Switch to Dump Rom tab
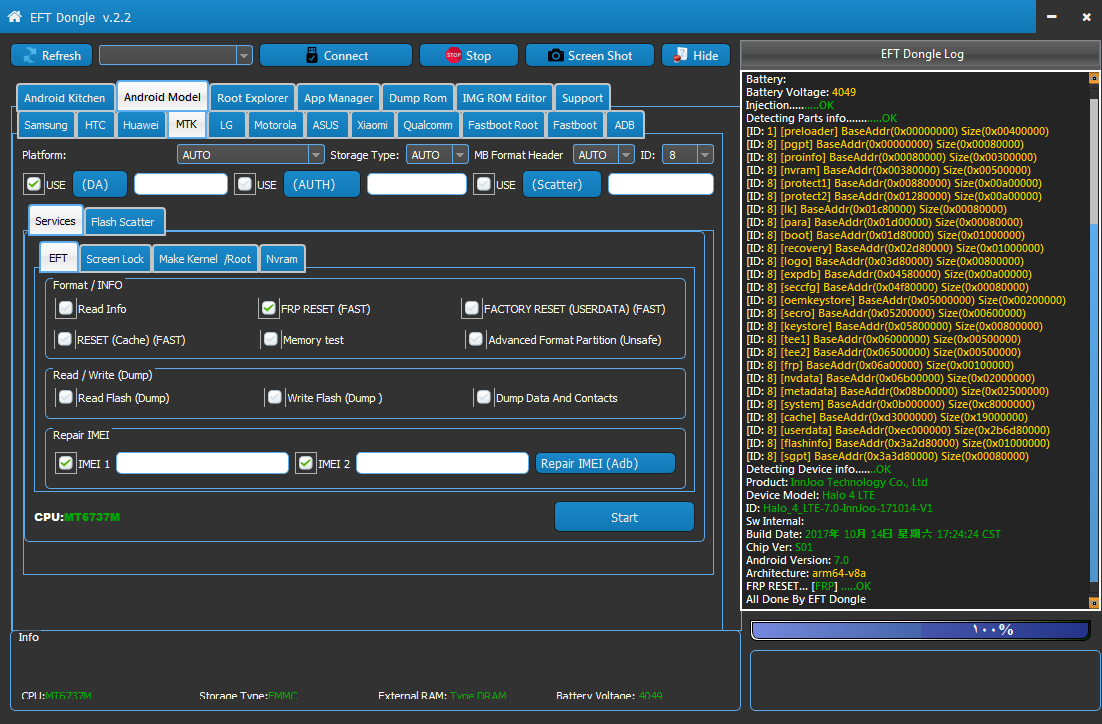Screen dimensions: 1102x724 (417, 98)
